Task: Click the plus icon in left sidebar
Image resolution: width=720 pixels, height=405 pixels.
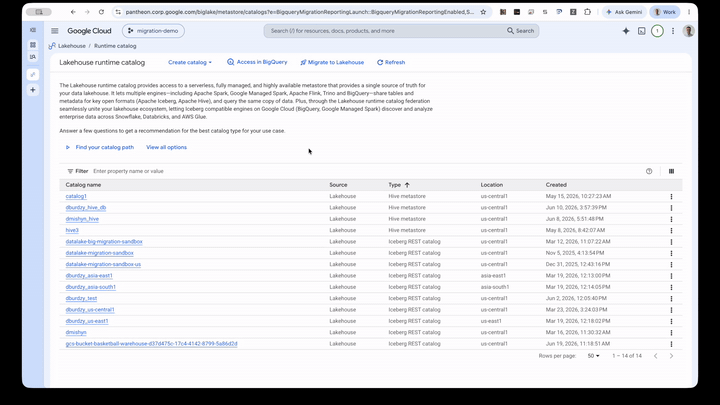Action: [x=33, y=90]
